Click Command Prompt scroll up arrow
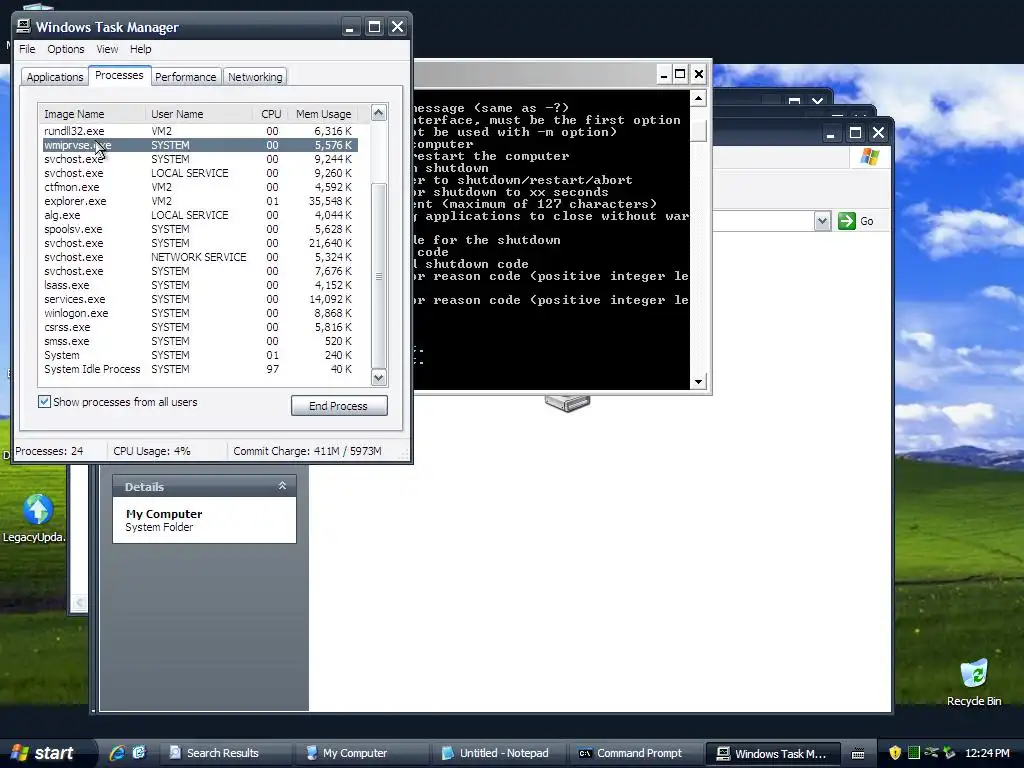This screenshot has width=1024, height=768. point(699,99)
